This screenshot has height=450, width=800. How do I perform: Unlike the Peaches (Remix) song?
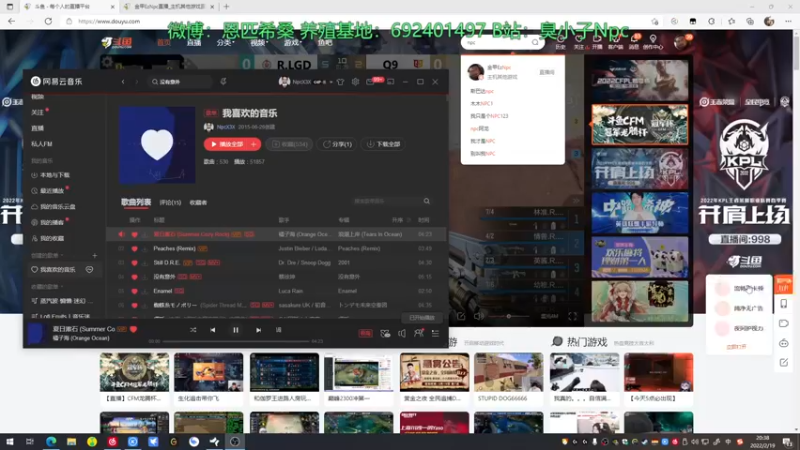point(134,248)
